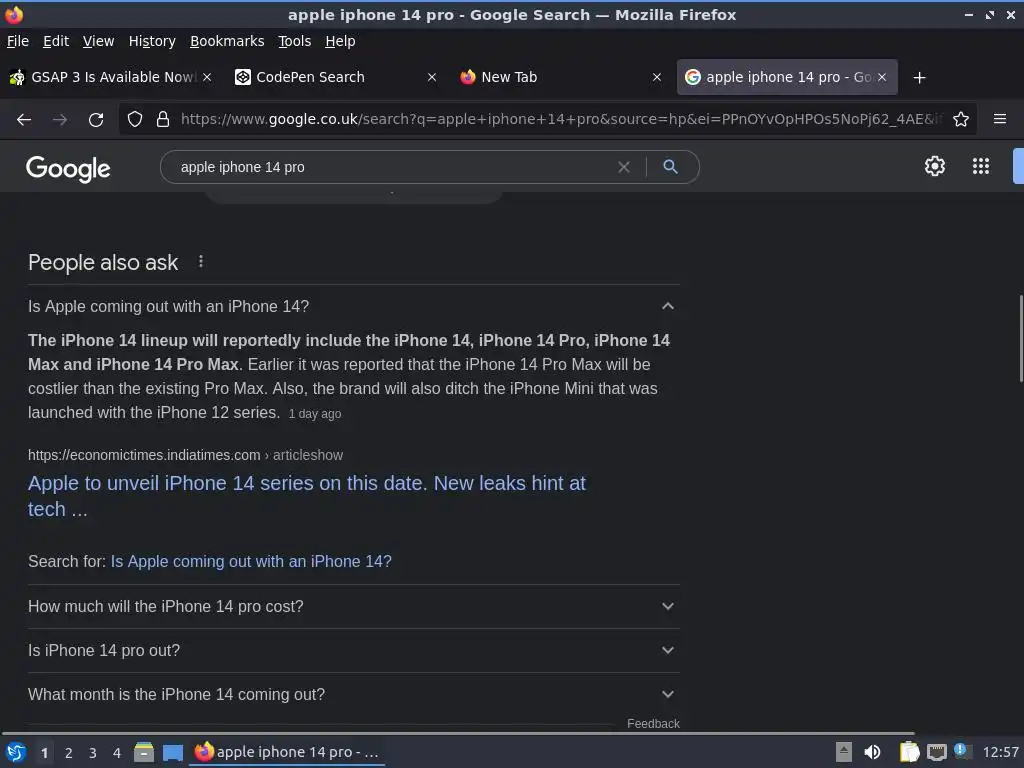
Task: Click the 12:57 taskbar clock
Action: click(x=1000, y=752)
